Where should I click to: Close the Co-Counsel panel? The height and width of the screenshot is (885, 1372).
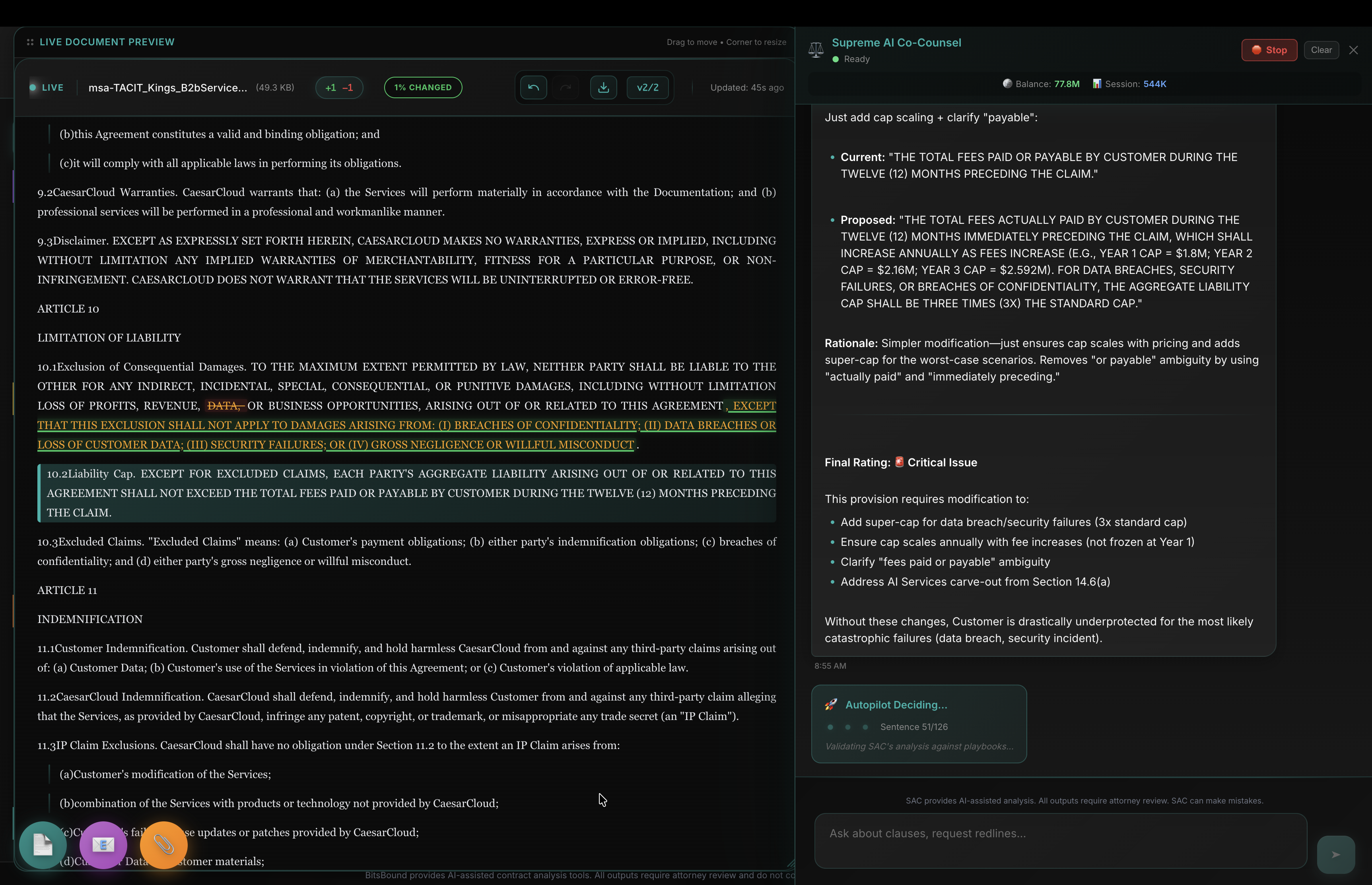[x=1354, y=50]
